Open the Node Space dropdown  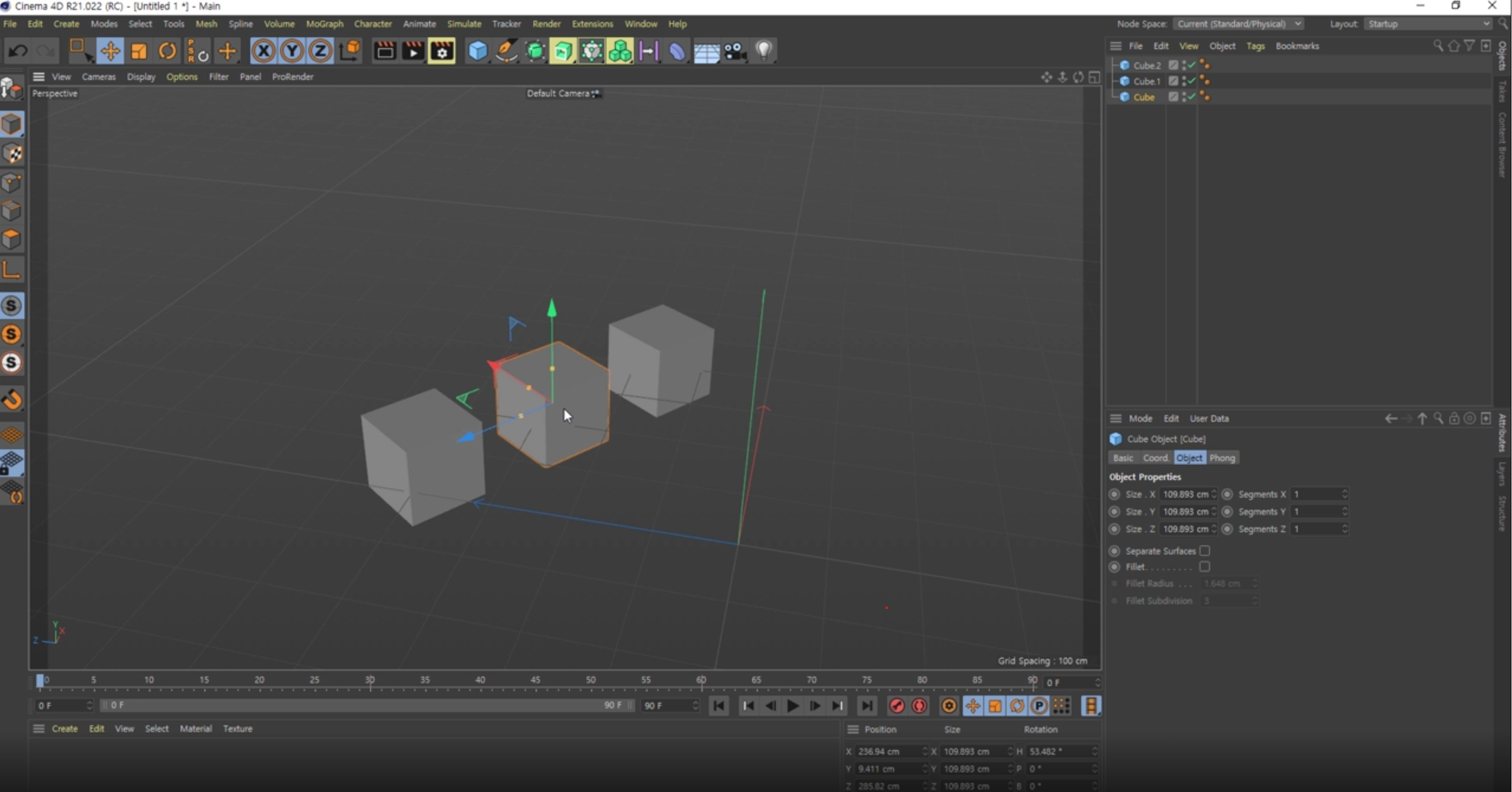(x=1239, y=24)
